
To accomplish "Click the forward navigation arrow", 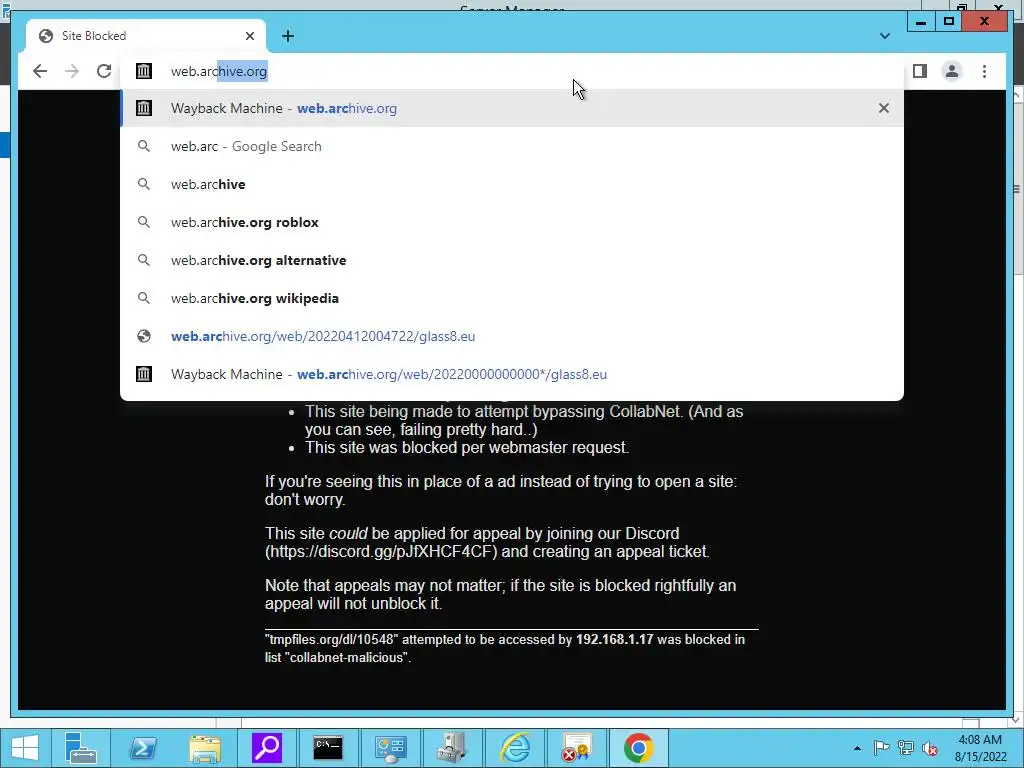I will point(72,71).
